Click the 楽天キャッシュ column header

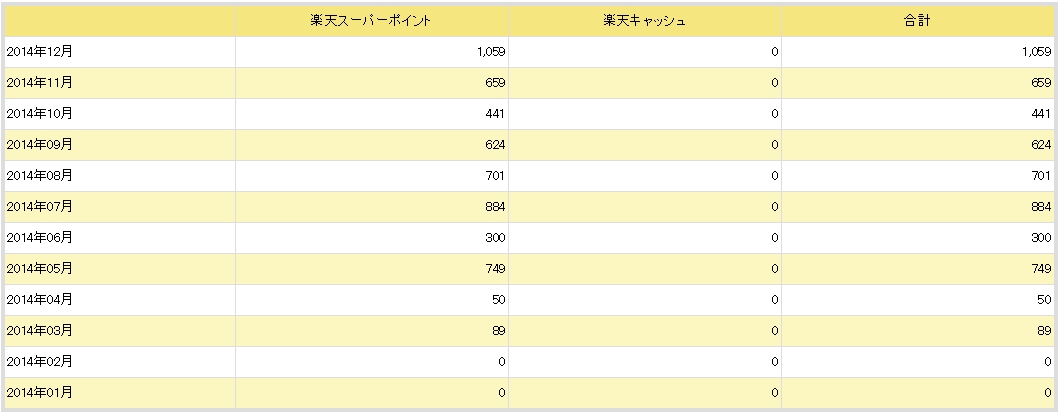coord(645,21)
